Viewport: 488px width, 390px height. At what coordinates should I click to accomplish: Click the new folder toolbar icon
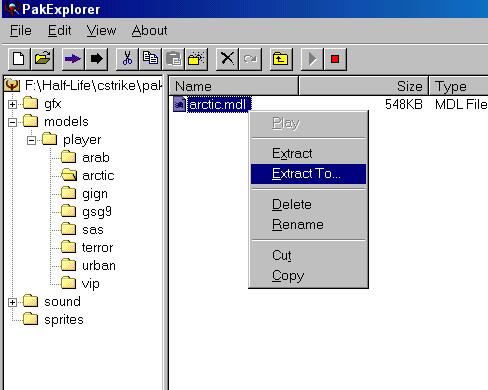(x=196, y=59)
